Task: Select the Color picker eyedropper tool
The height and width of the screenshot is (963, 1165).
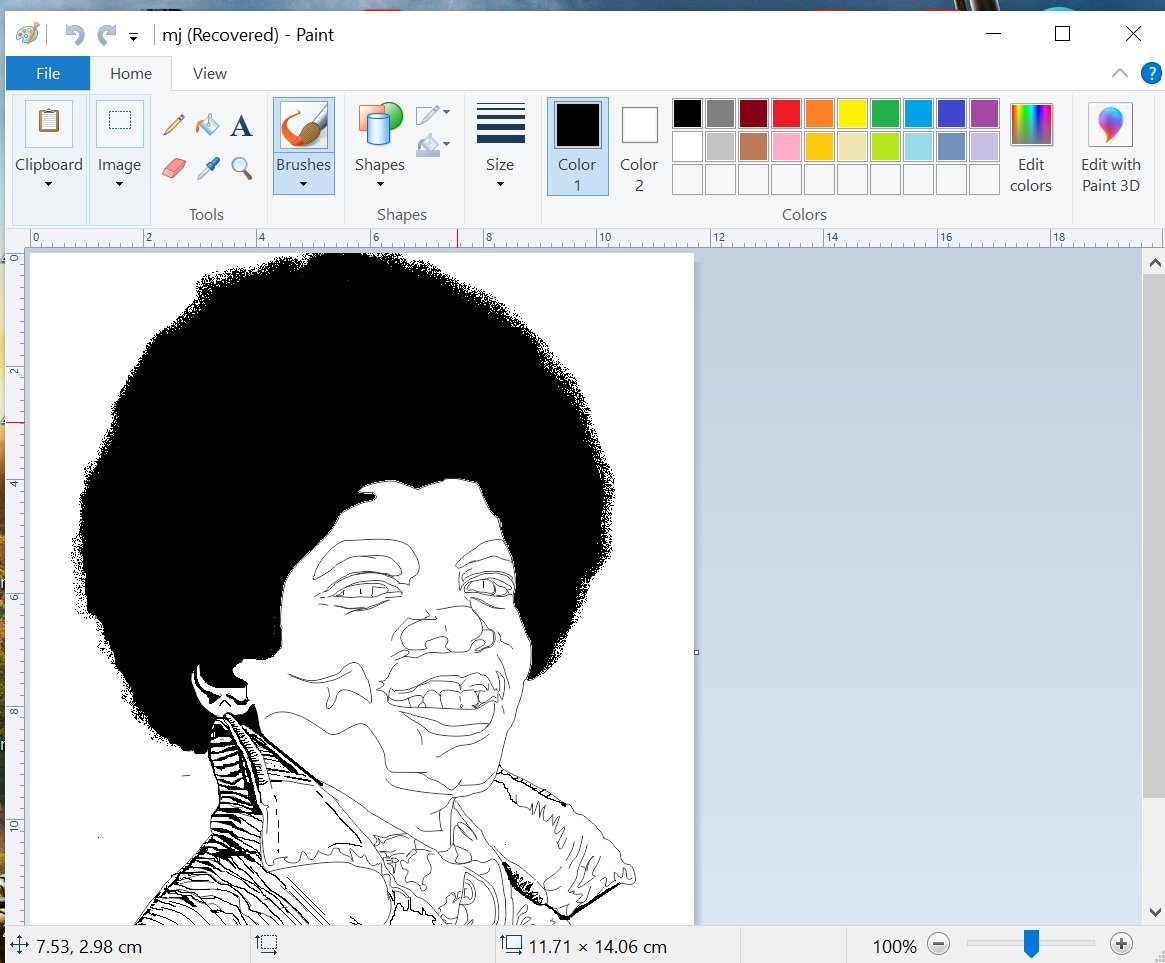Action: [207, 168]
